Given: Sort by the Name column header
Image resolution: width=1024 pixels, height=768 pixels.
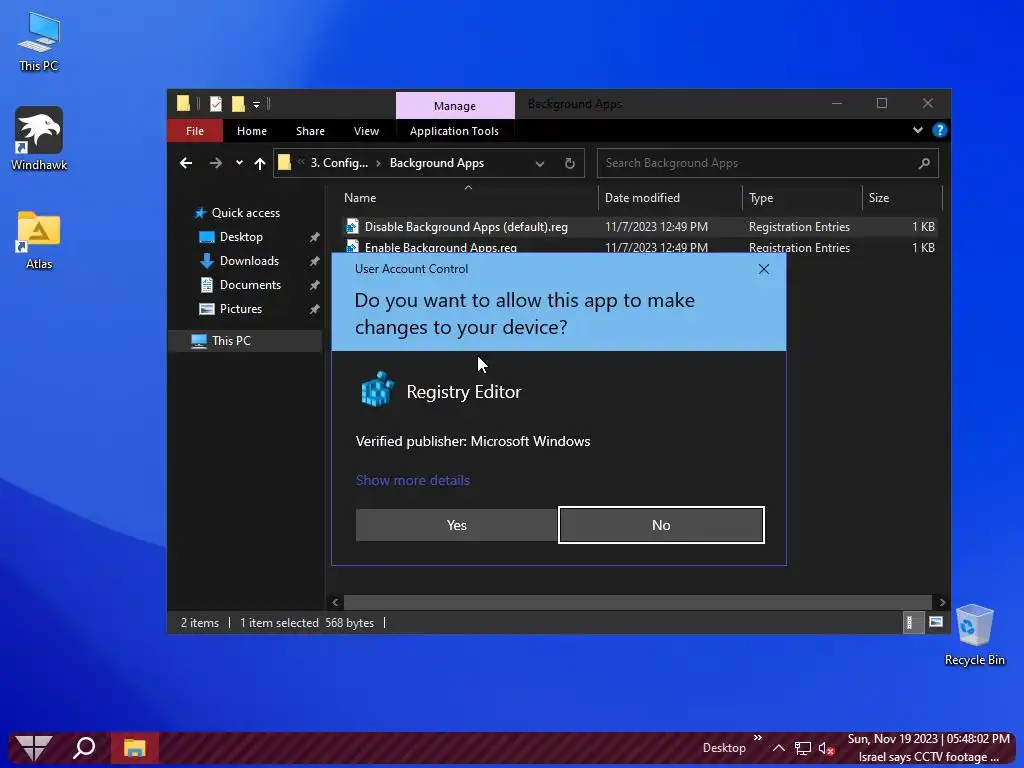Looking at the screenshot, I should (x=467, y=198).
